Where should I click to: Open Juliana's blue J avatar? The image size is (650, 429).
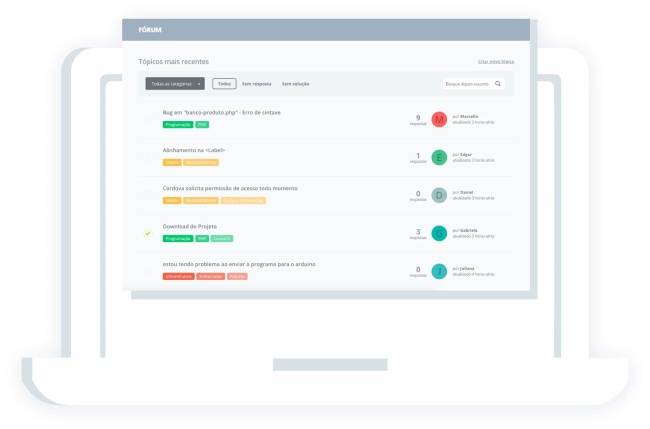pos(439,271)
